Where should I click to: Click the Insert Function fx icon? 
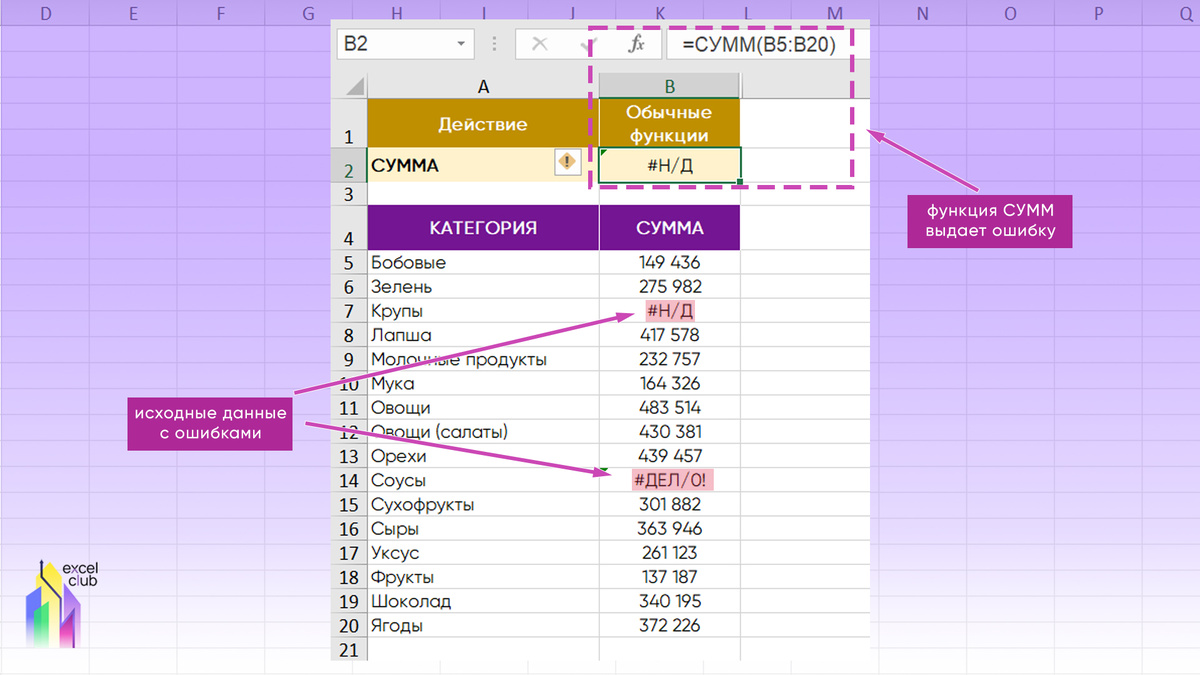point(636,44)
